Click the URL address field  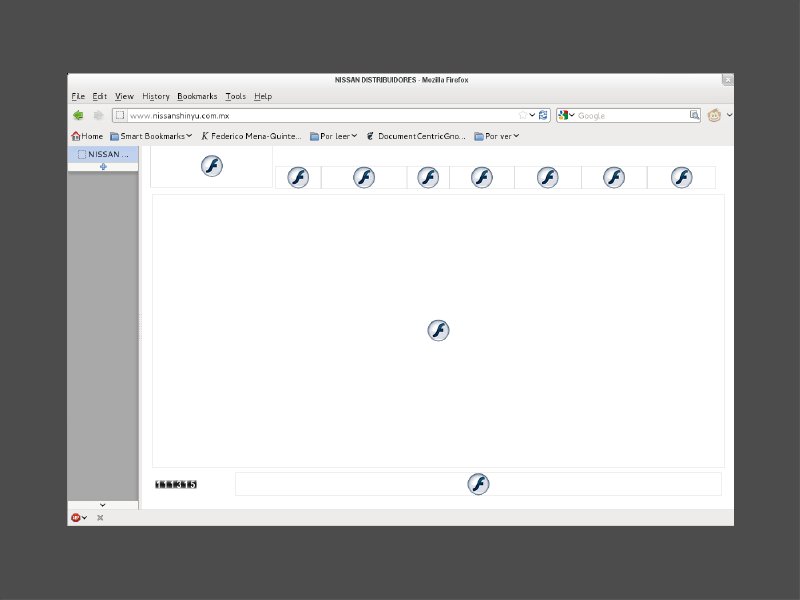pyautogui.click(x=320, y=115)
